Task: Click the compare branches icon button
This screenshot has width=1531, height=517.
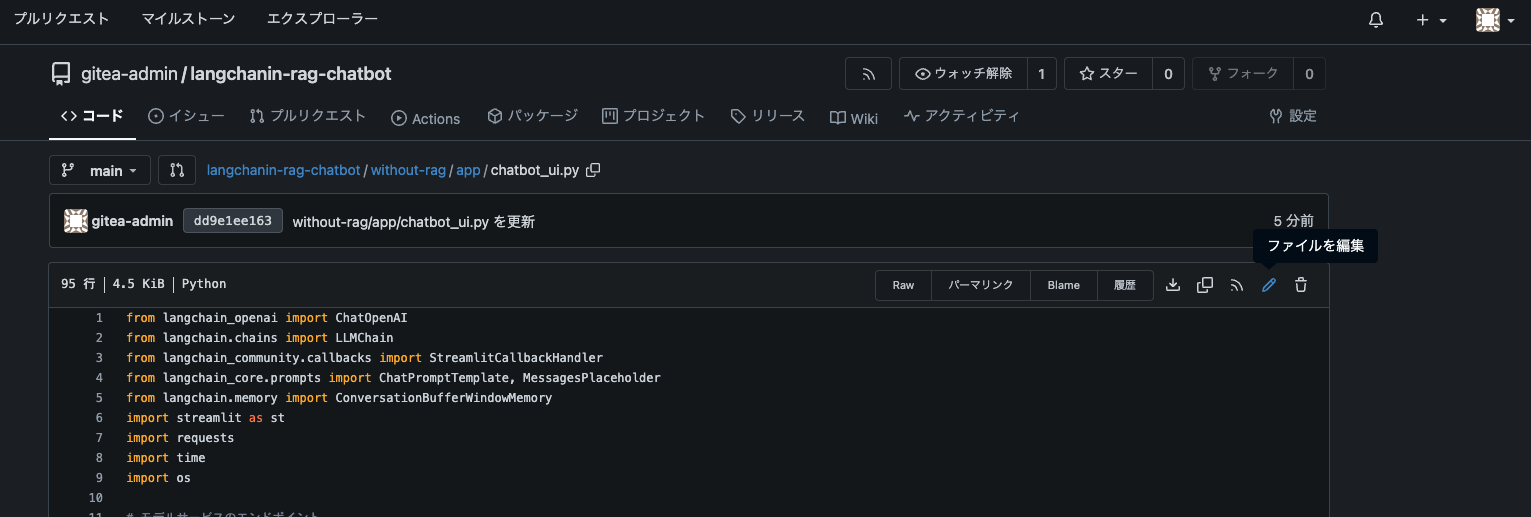Action: coord(177,170)
